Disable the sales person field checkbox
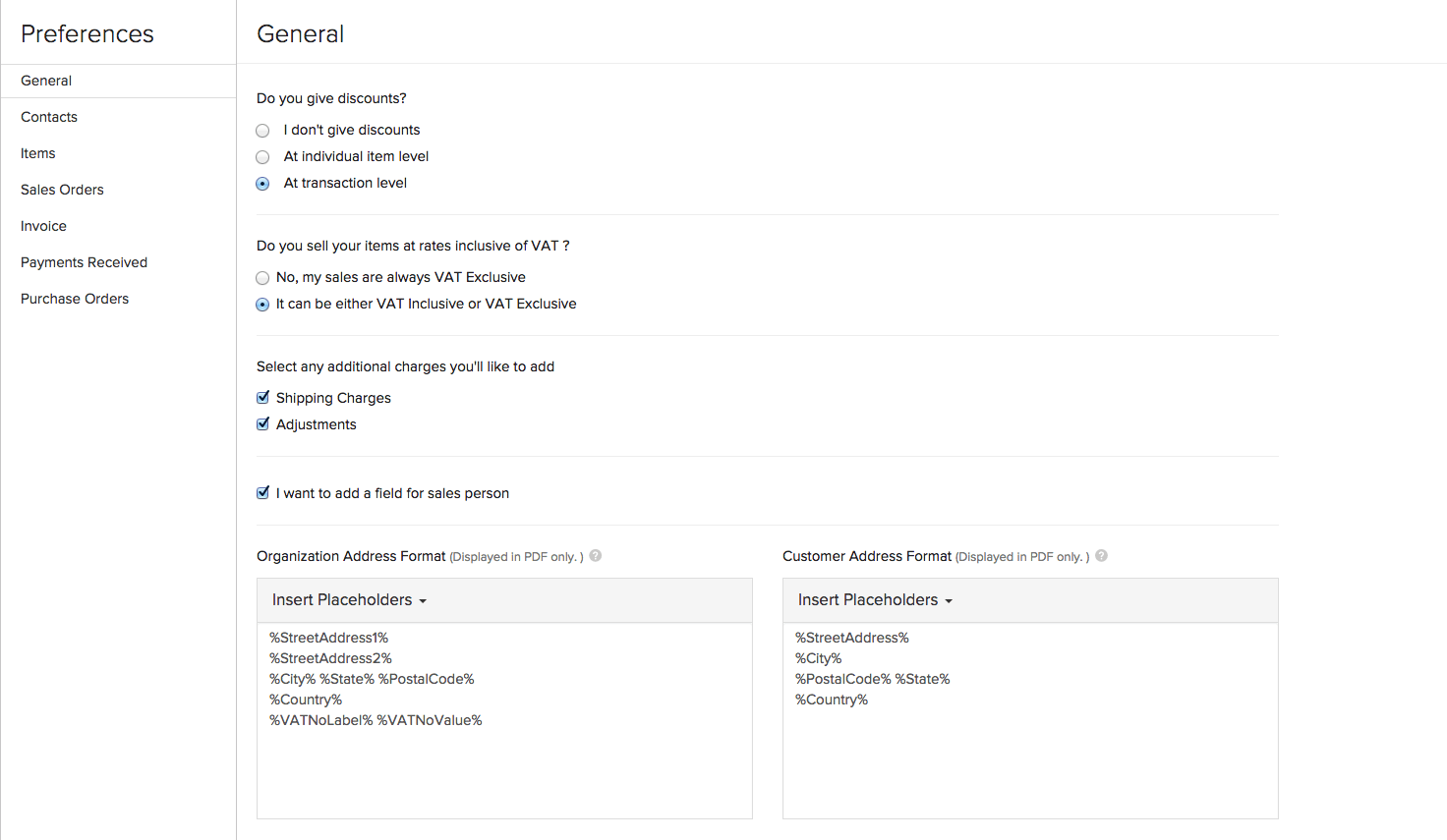 pyautogui.click(x=262, y=493)
